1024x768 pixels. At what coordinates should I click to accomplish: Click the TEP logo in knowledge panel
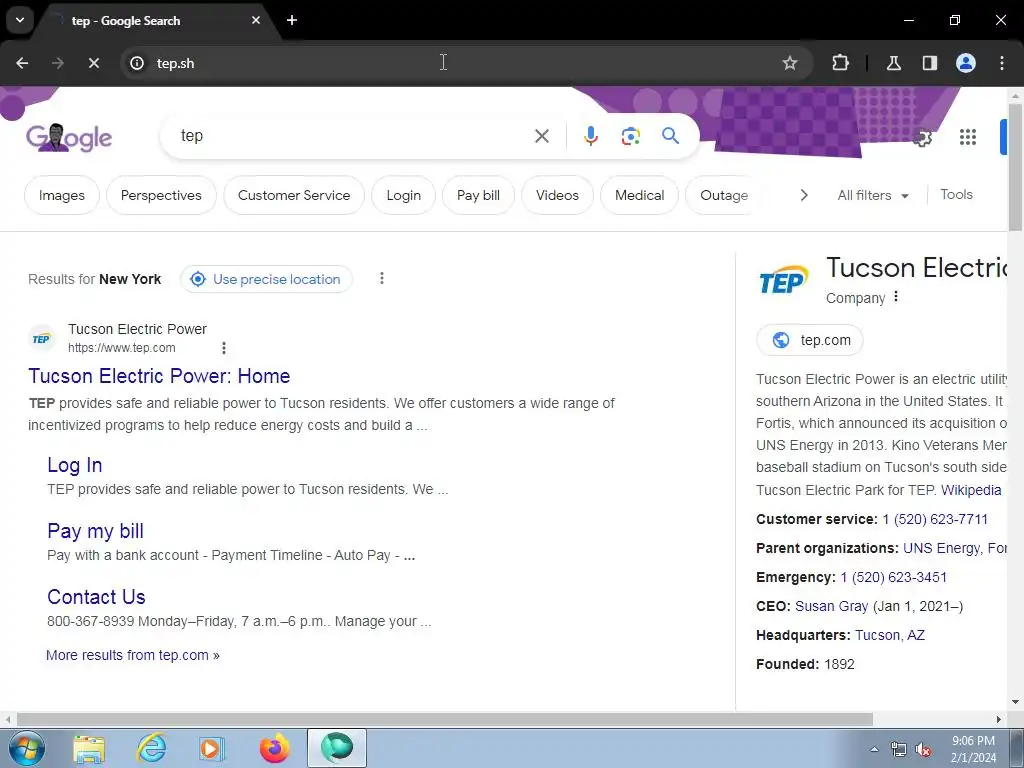point(784,280)
